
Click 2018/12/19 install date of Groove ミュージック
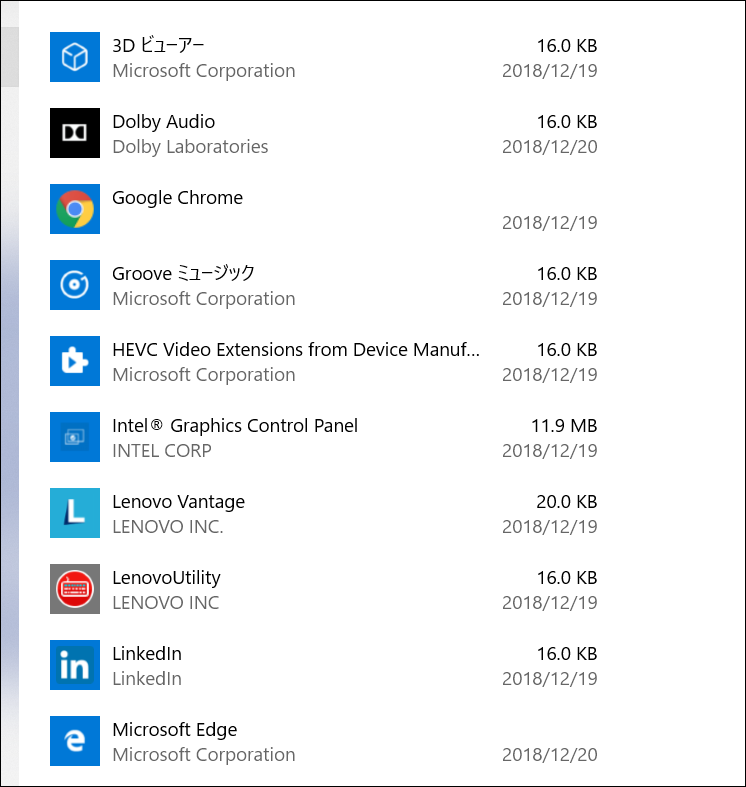click(550, 299)
